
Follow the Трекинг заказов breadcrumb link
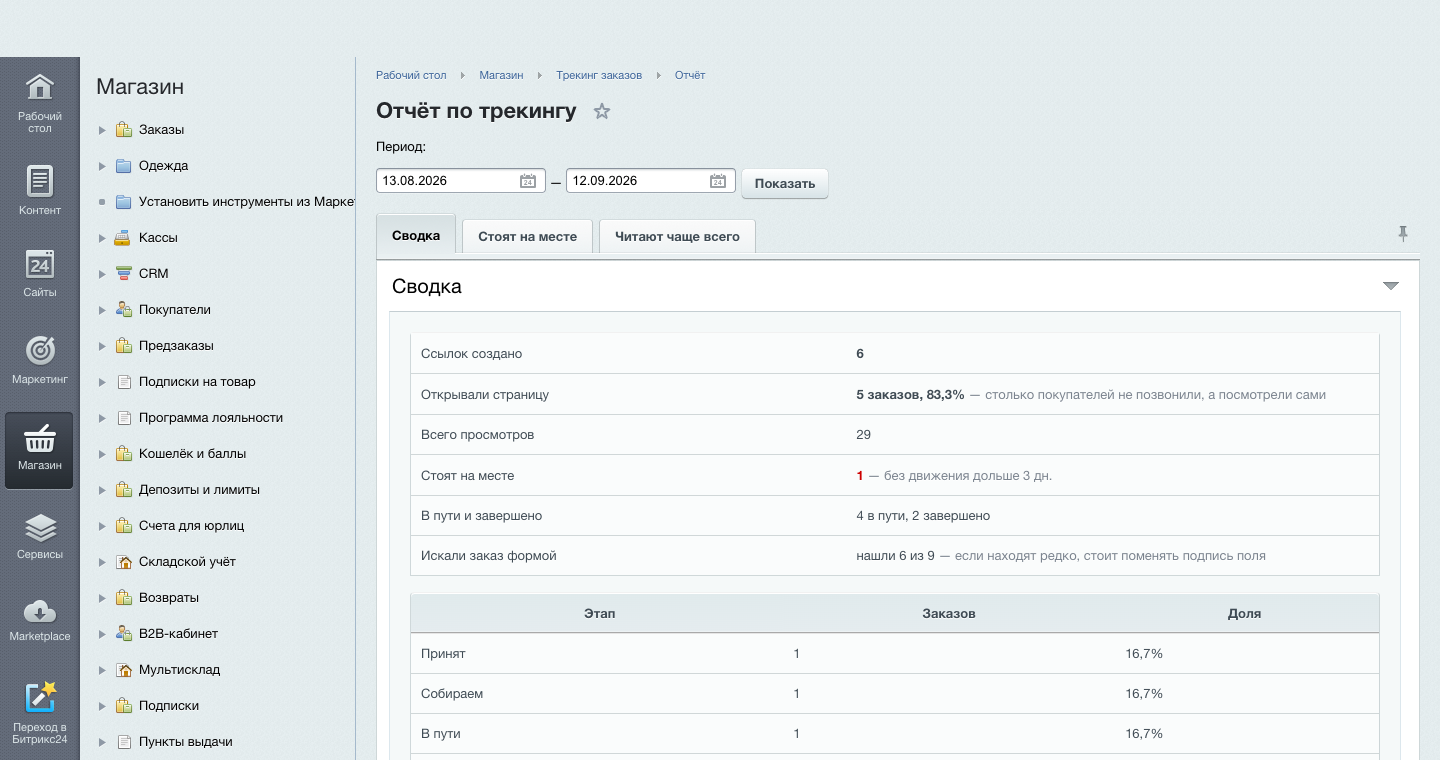tap(599, 75)
